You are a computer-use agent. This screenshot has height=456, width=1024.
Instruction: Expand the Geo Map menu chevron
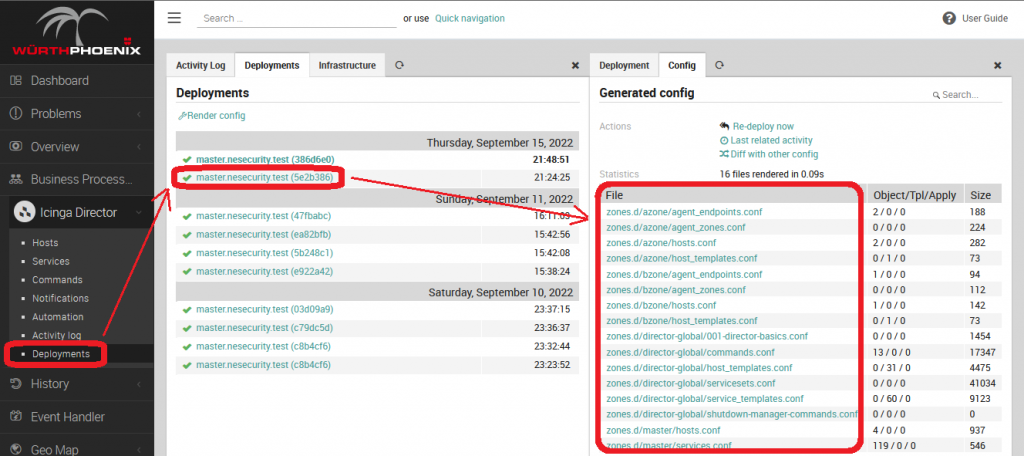point(139,449)
